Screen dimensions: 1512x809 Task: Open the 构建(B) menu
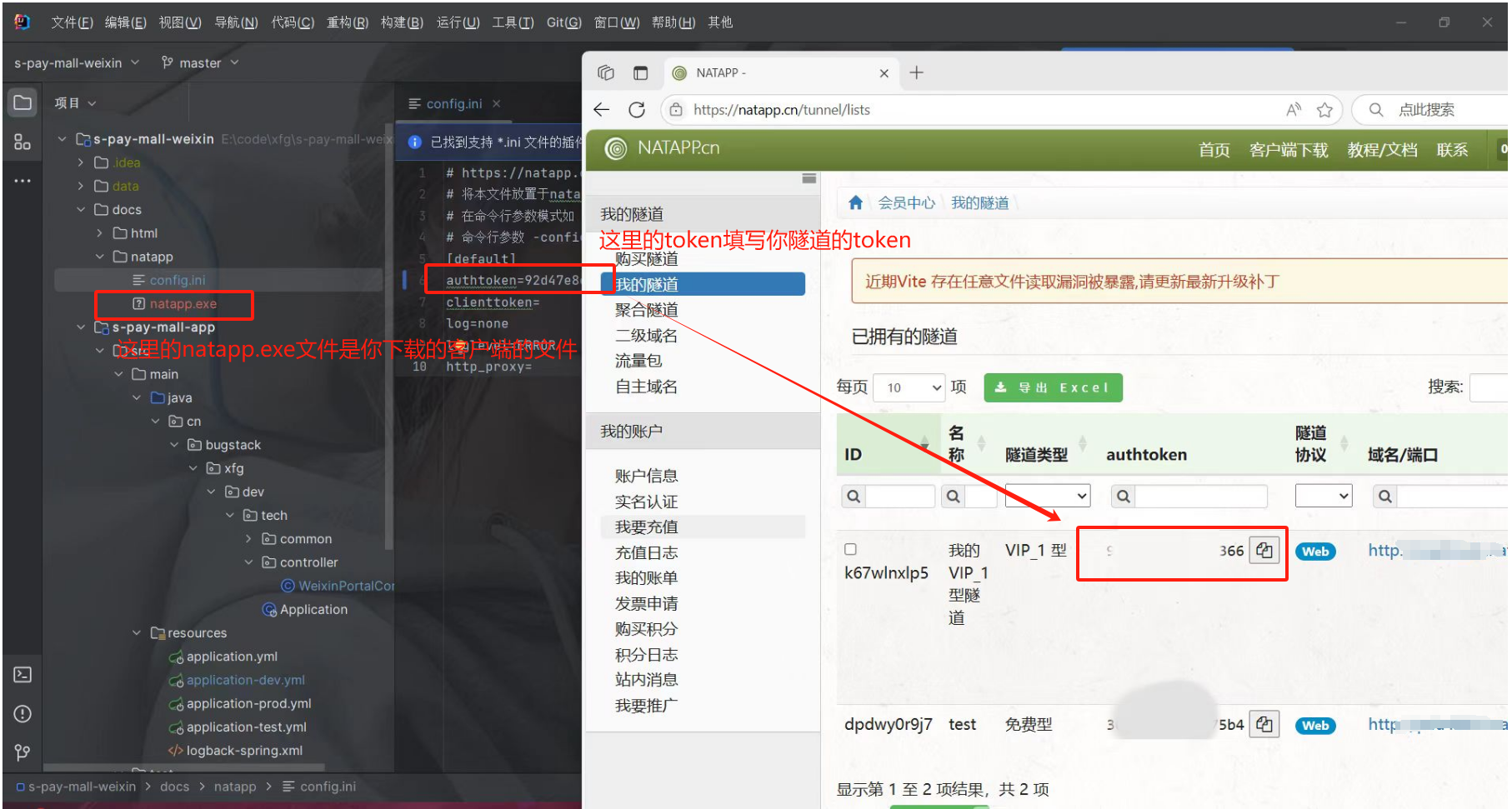click(402, 22)
